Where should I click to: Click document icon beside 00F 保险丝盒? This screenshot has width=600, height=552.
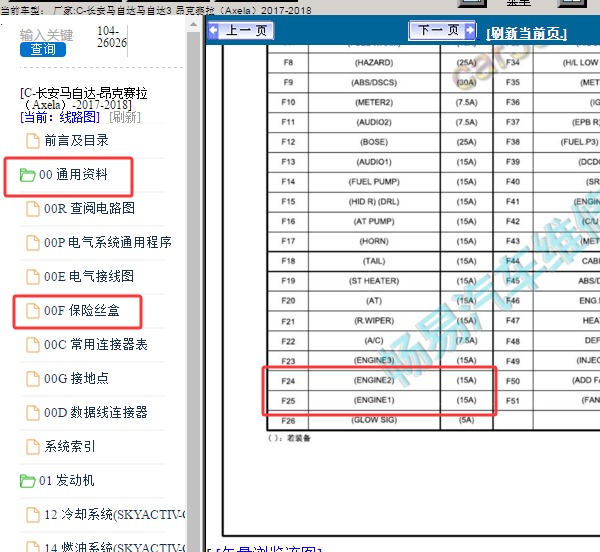[33, 311]
